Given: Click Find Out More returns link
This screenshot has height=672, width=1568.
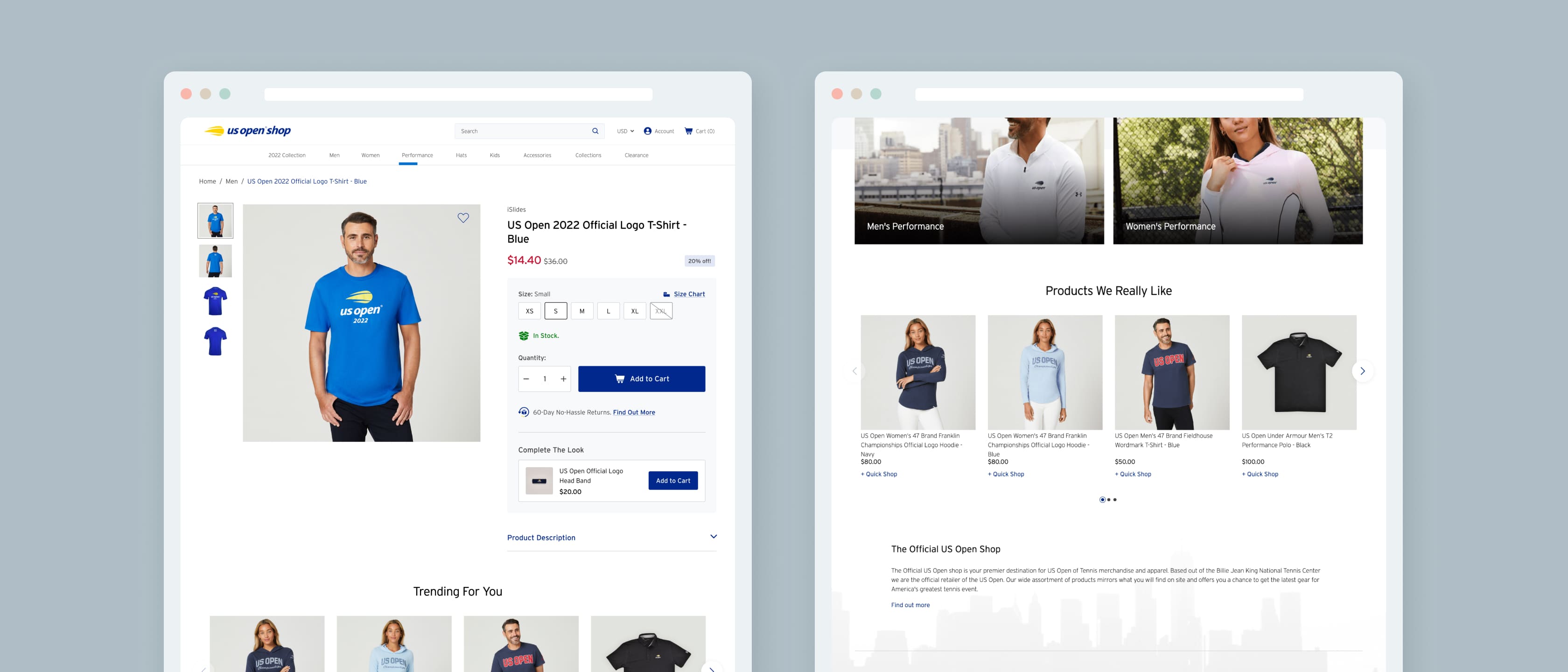Looking at the screenshot, I should [634, 412].
